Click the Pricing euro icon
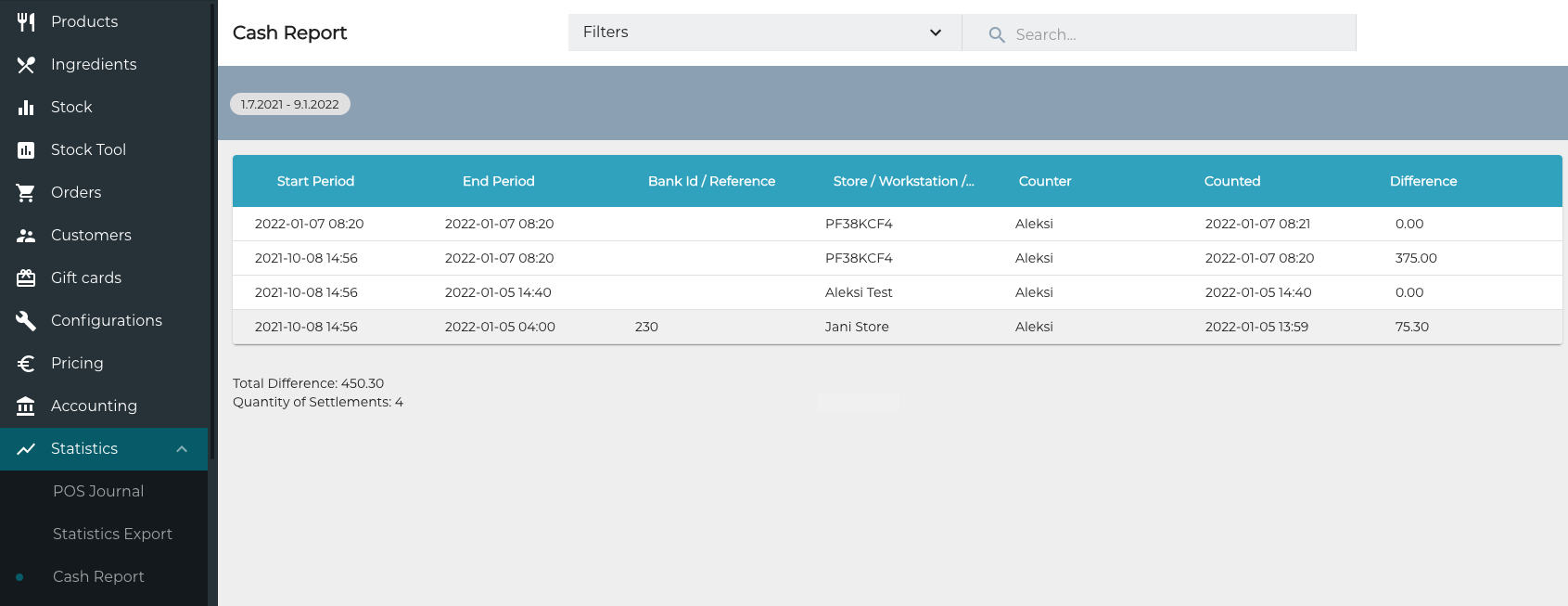The image size is (1568, 606). pos(26,363)
